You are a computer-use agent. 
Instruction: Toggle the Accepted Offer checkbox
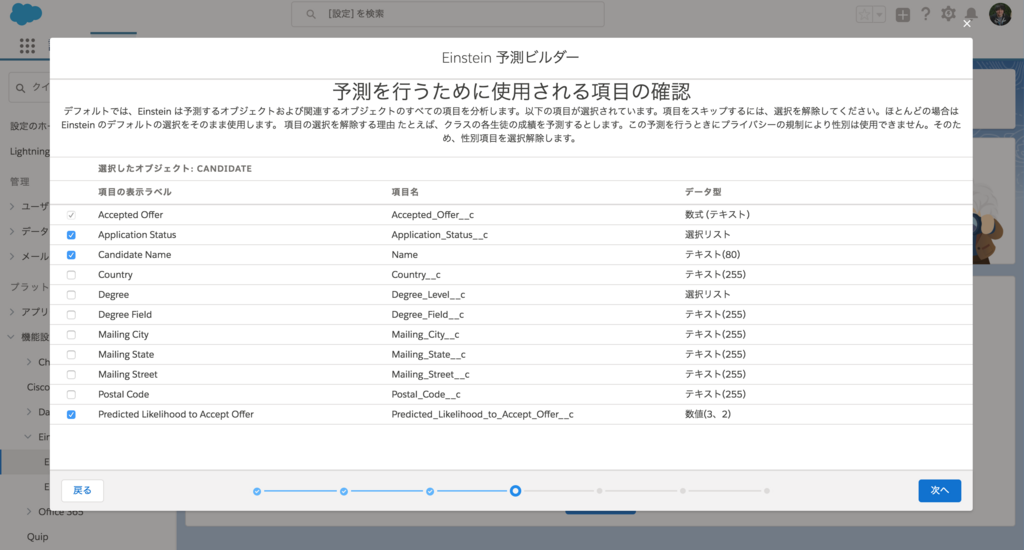click(71, 215)
